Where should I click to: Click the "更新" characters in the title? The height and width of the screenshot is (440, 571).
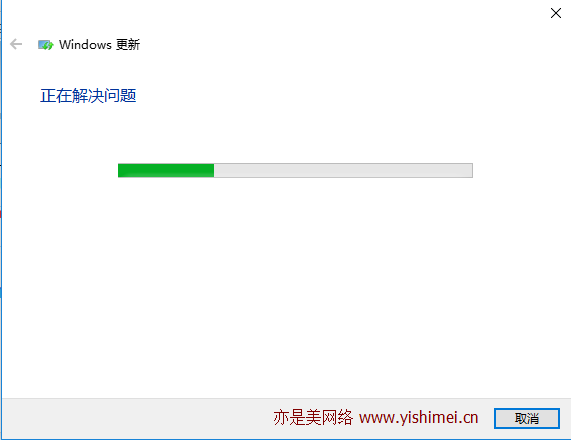[x=128, y=44]
